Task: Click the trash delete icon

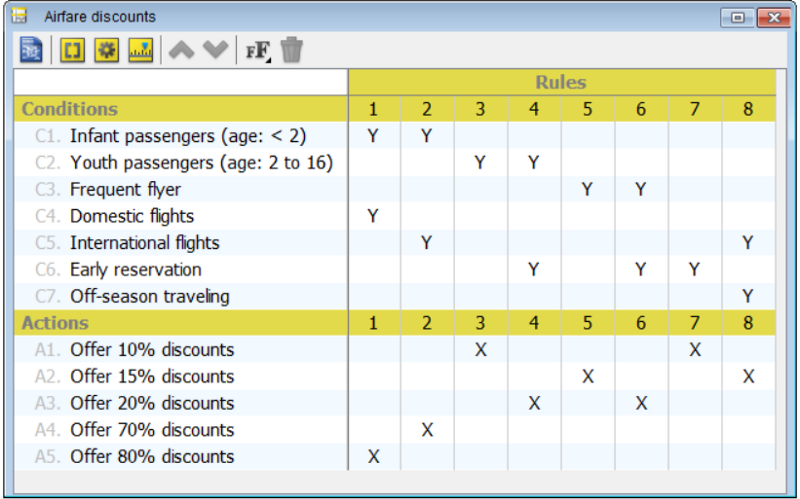Action: pyautogui.click(x=292, y=50)
